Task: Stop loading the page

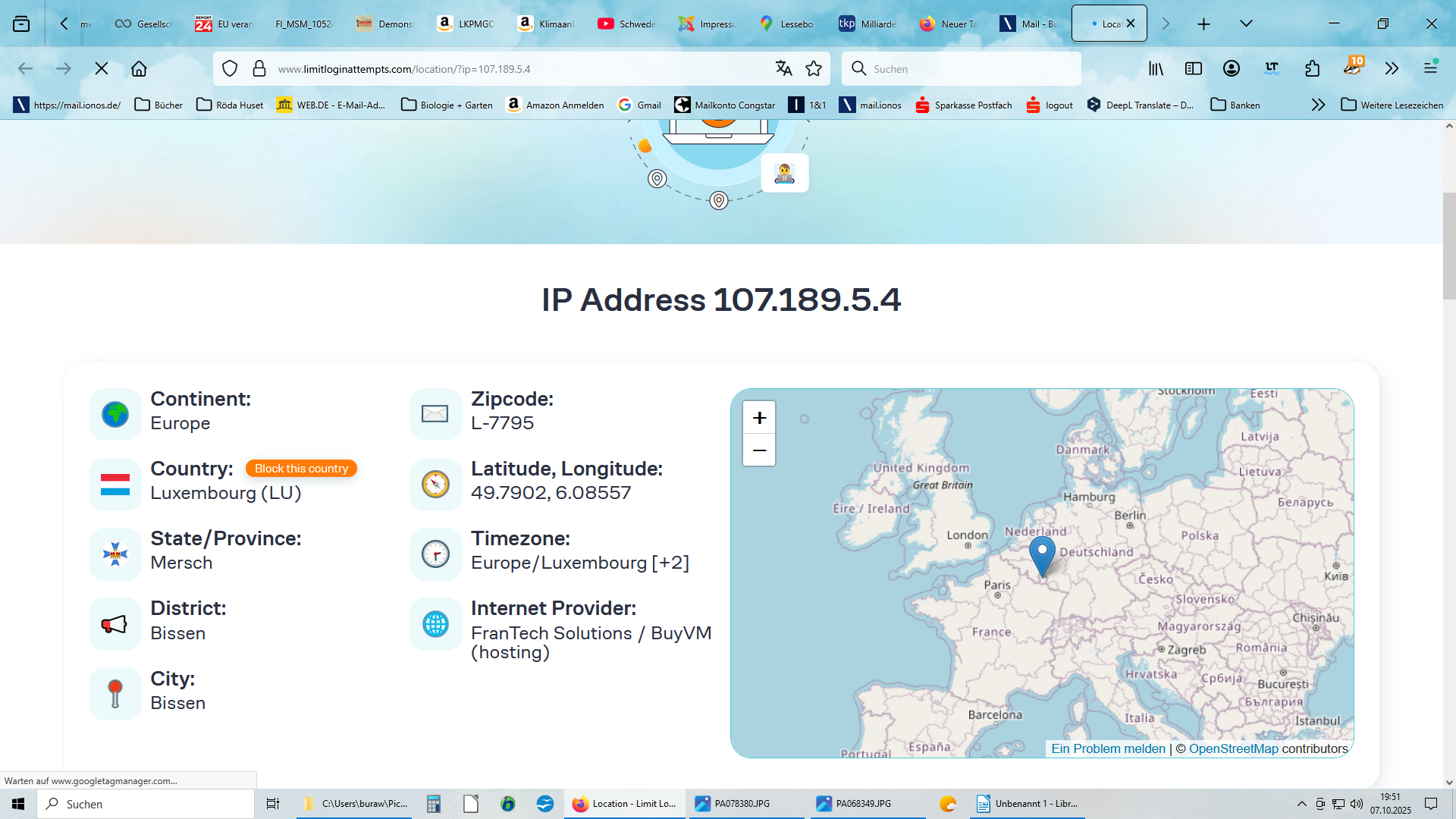Action: point(101,69)
